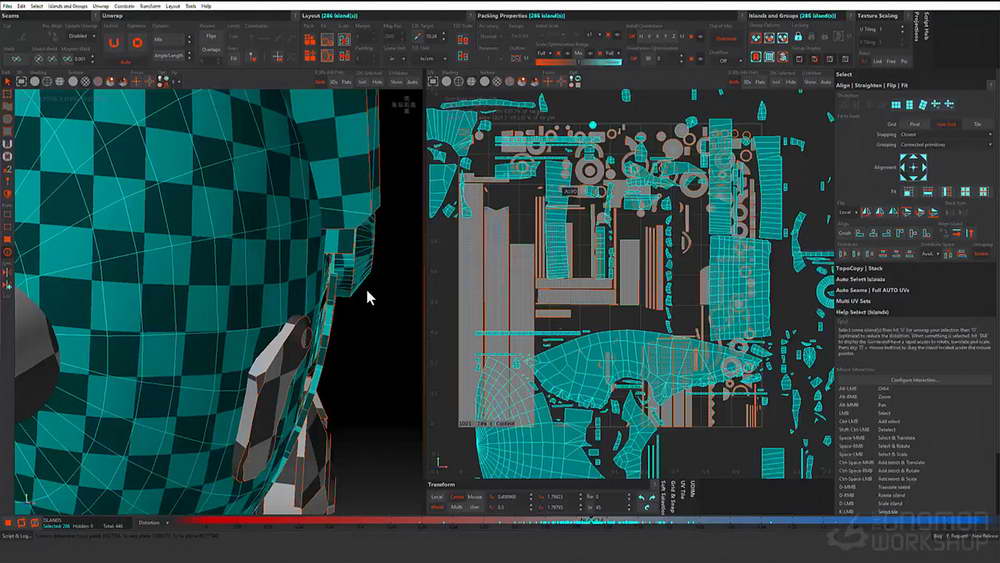1000x563 pixels.
Task: Select the arrow selection tool in 3D viewport toolbar
Action: [8, 82]
